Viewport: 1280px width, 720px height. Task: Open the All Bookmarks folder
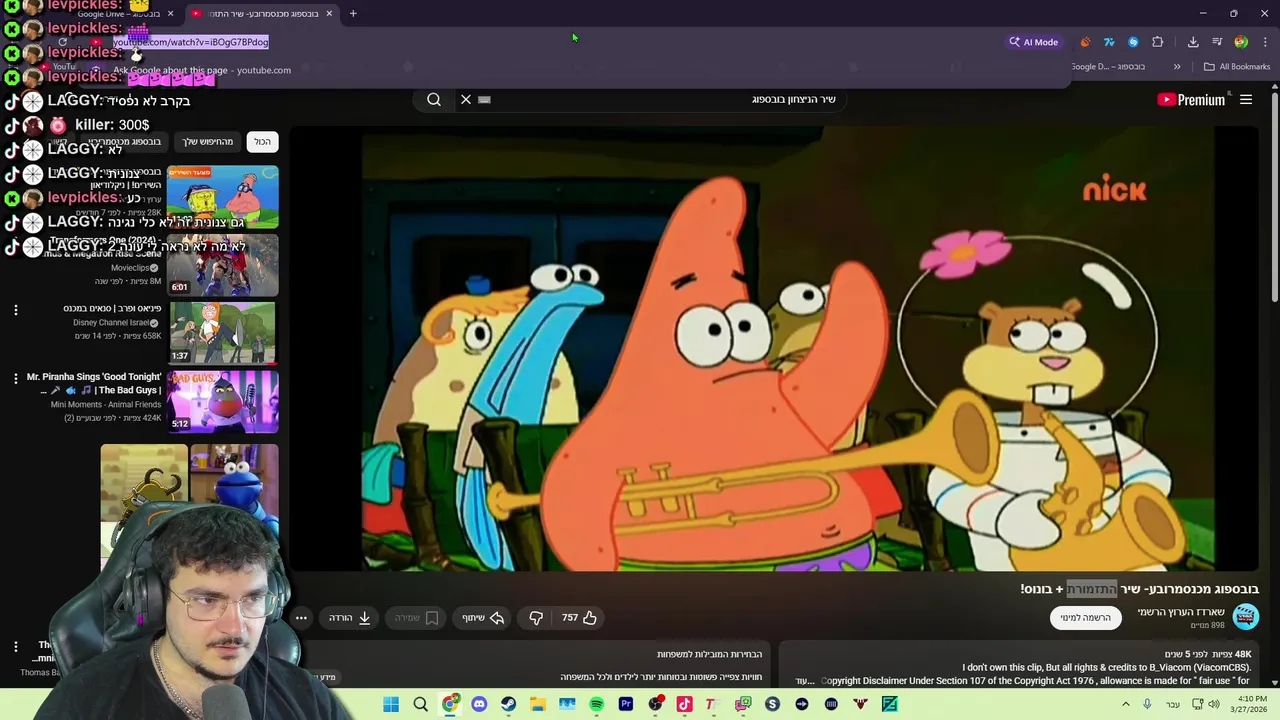1237,67
